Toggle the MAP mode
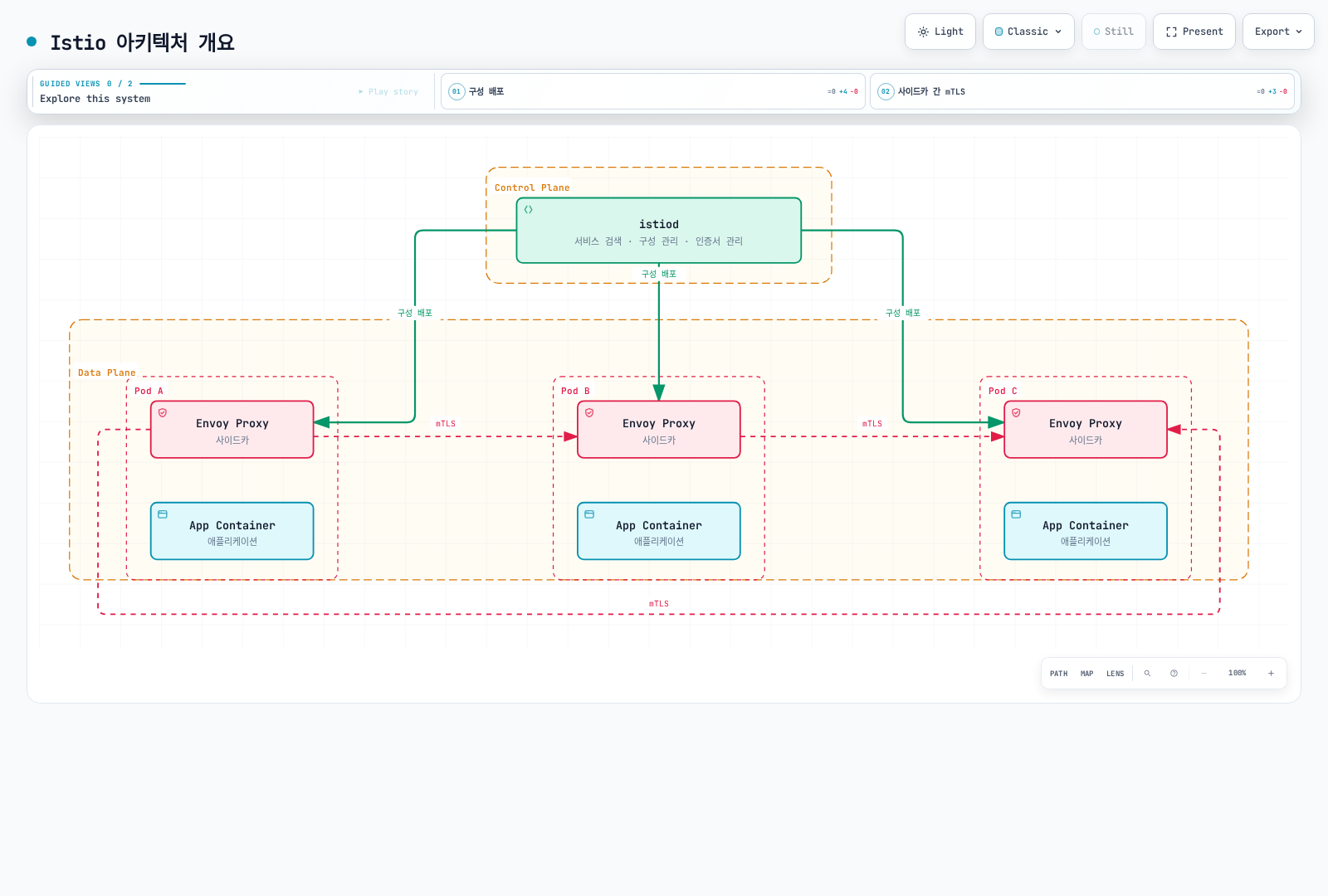The width and height of the screenshot is (1328, 896). (x=1086, y=674)
